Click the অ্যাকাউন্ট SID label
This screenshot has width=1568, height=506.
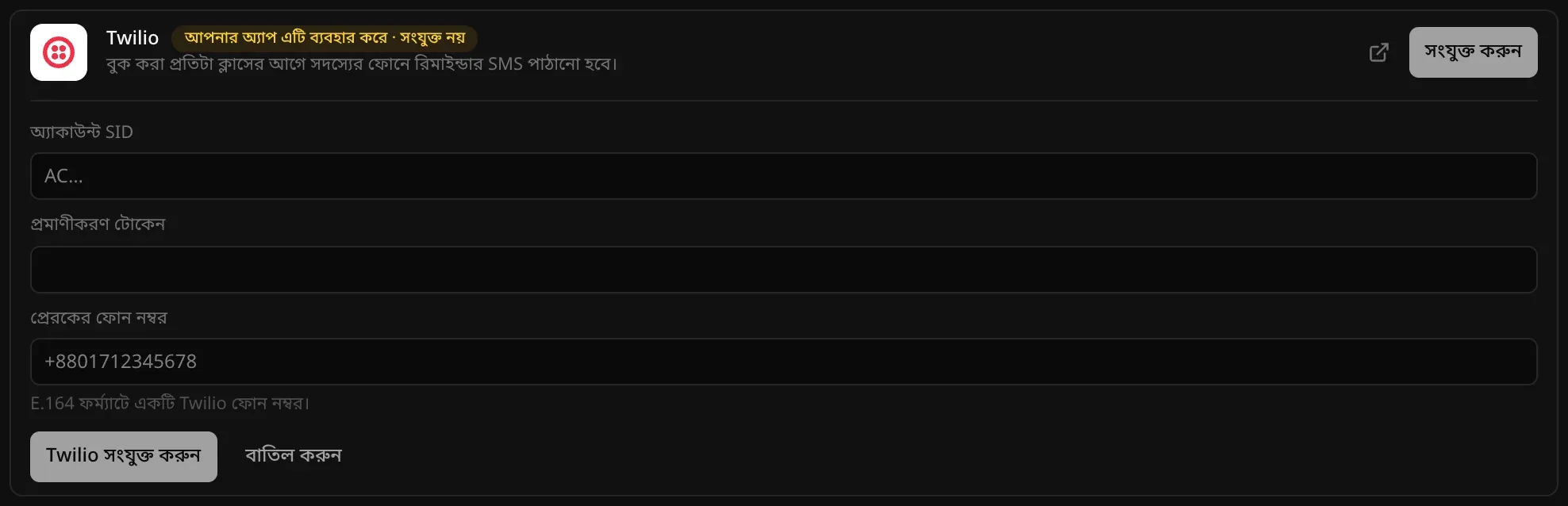pos(82,132)
